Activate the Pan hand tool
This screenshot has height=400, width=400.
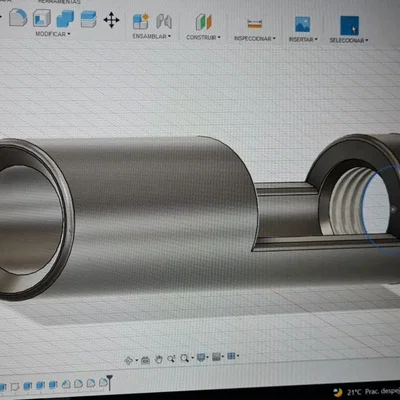pos(159,359)
